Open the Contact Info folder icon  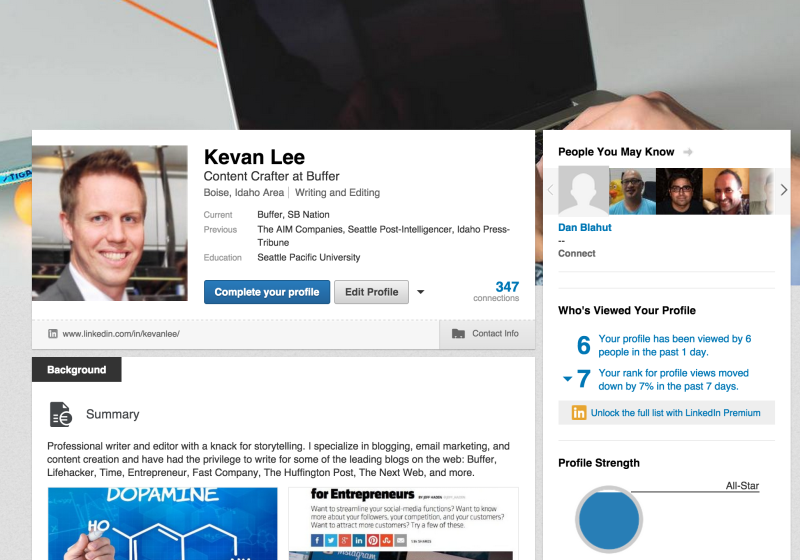click(458, 334)
